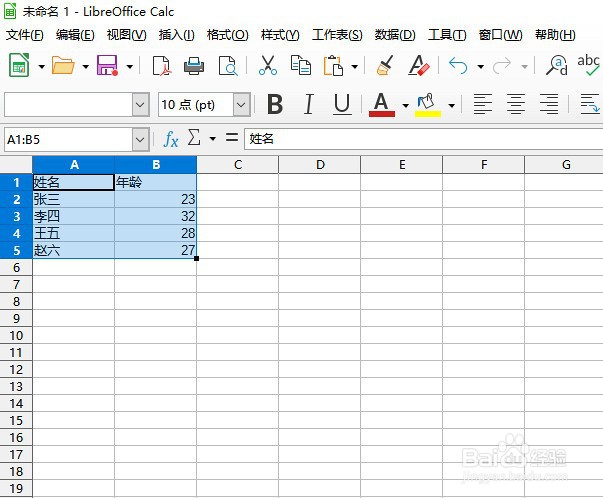Click the New Spreadsheet icon
Screen dimensions: 603x498
point(19,65)
